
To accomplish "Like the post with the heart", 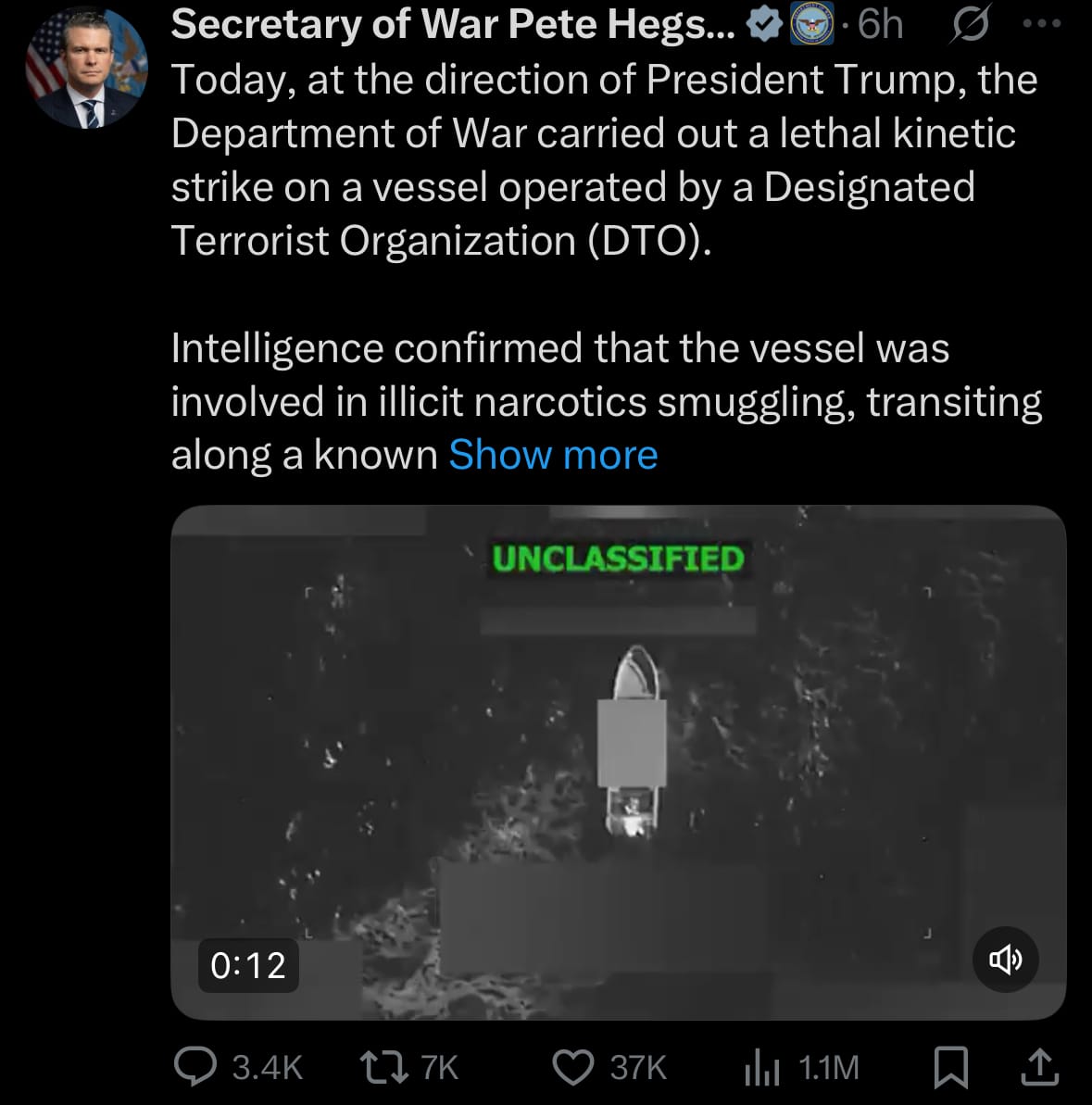I will tap(572, 1067).
